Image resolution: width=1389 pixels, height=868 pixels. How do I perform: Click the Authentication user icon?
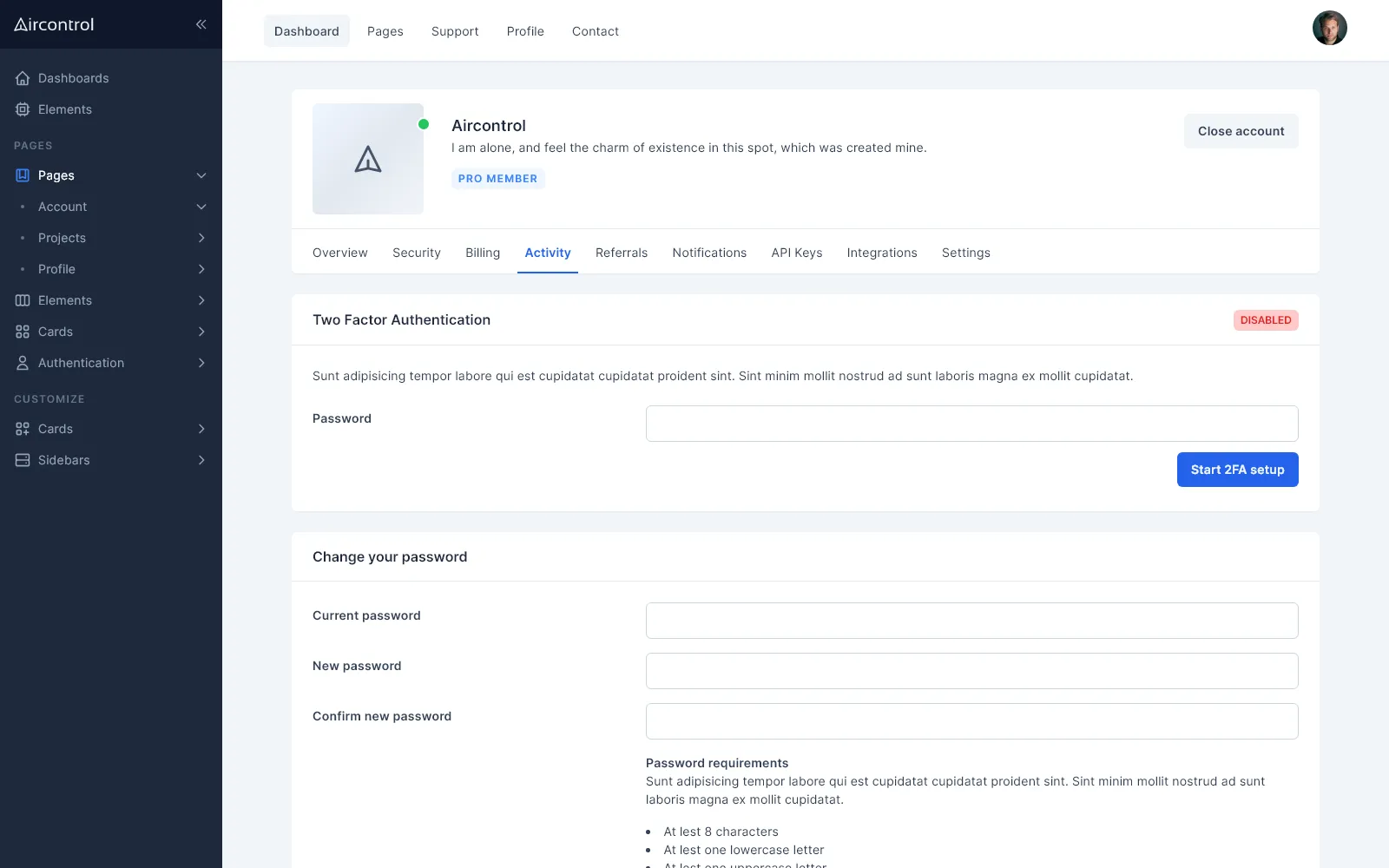point(23,363)
